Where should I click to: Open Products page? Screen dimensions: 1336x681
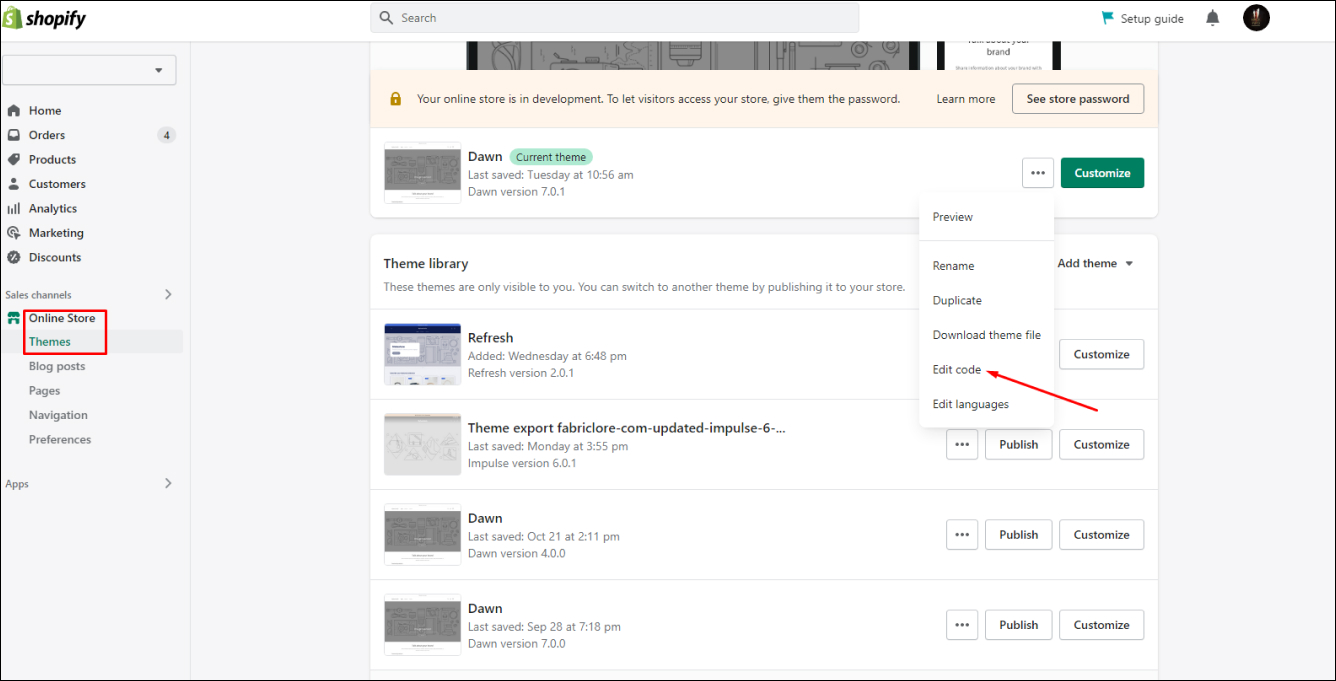point(52,160)
